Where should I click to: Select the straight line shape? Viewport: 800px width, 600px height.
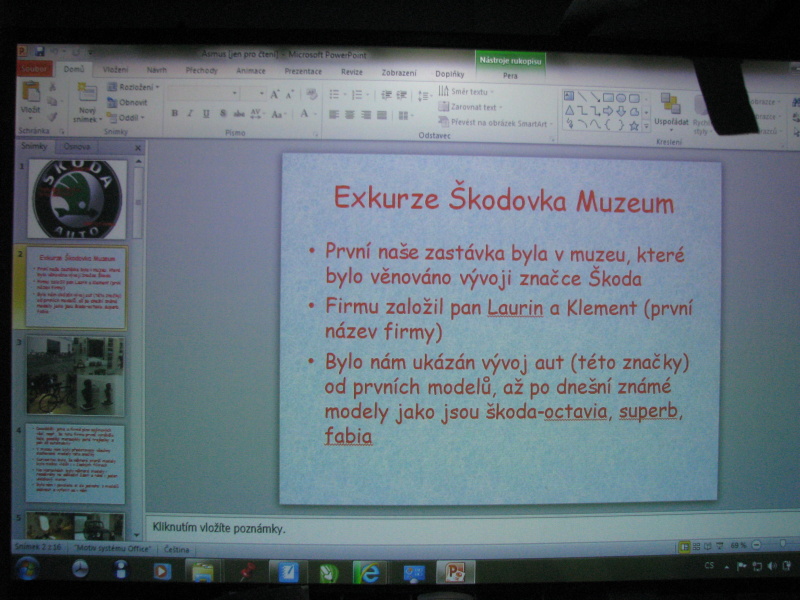coord(582,96)
